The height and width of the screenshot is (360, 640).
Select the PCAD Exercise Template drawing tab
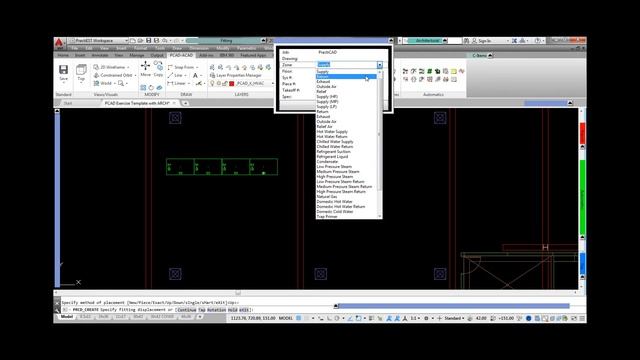[x=137, y=103]
